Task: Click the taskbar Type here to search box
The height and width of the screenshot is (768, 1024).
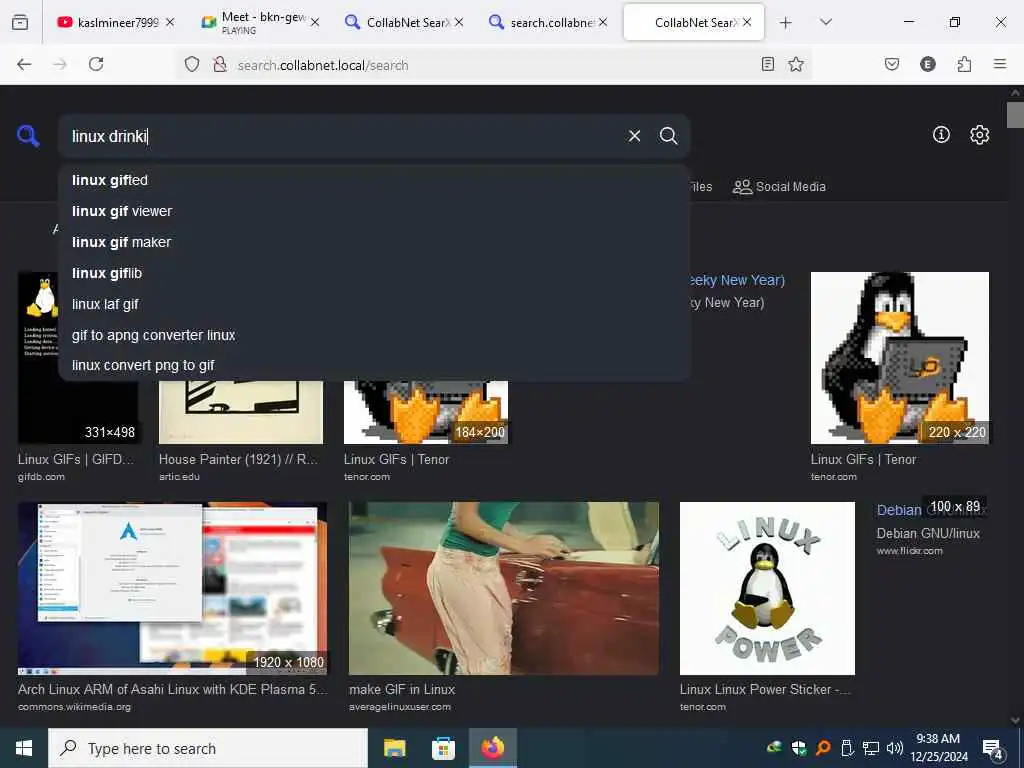Action: [x=208, y=748]
